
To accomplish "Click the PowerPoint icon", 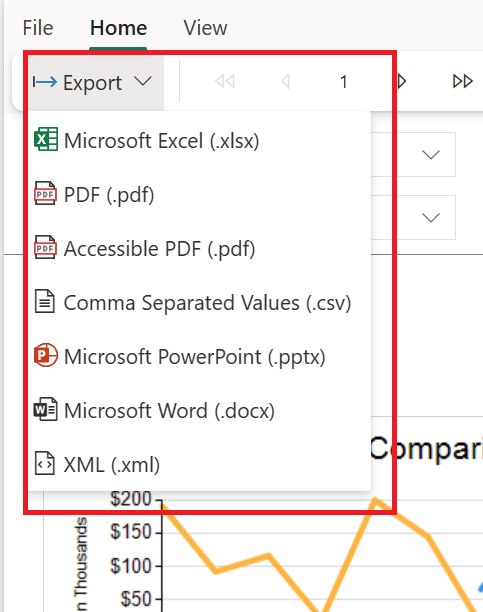I will tap(46, 355).
